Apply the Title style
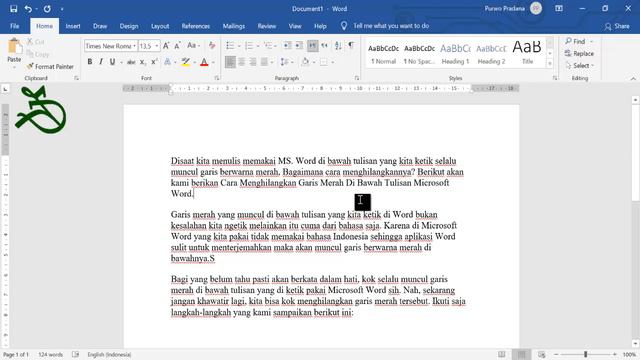The image size is (640, 360). point(527,53)
